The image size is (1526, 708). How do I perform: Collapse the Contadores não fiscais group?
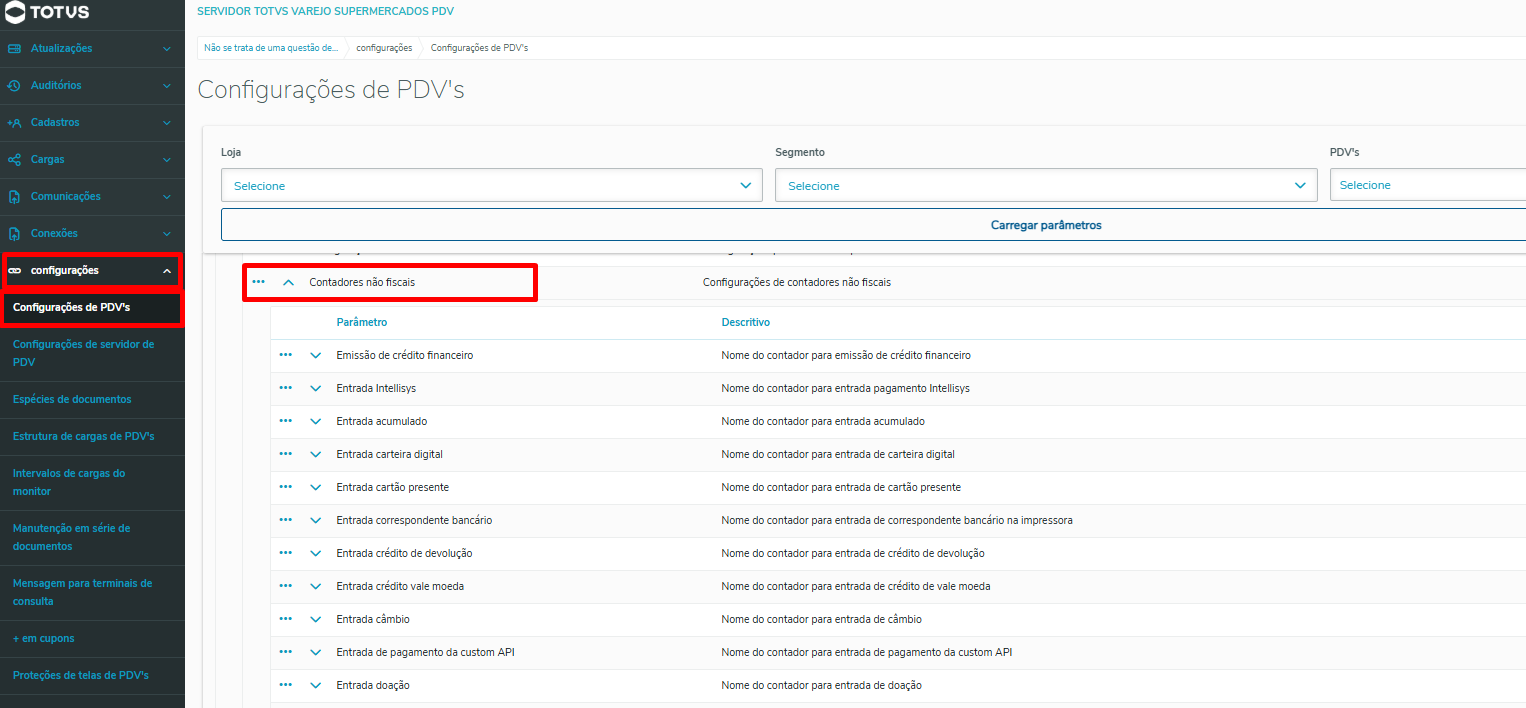[289, 282]
